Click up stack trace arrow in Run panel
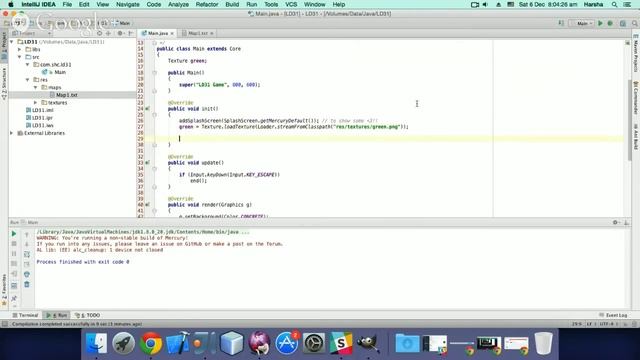The width and height of the screenshot is (640, 360). (27, 234)
